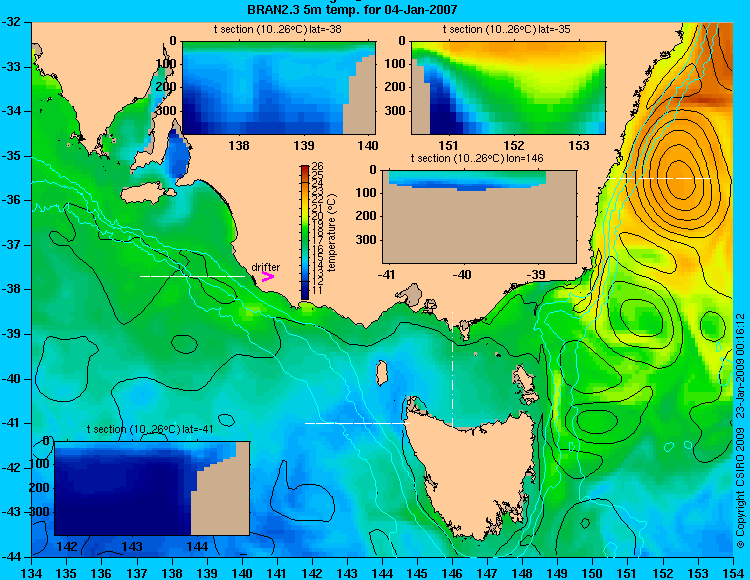The width and height of the screenshot is (750, 580).
Task: Click the '26' value atop the color bar
Action: pyautogui.click(x=317, y=166)
